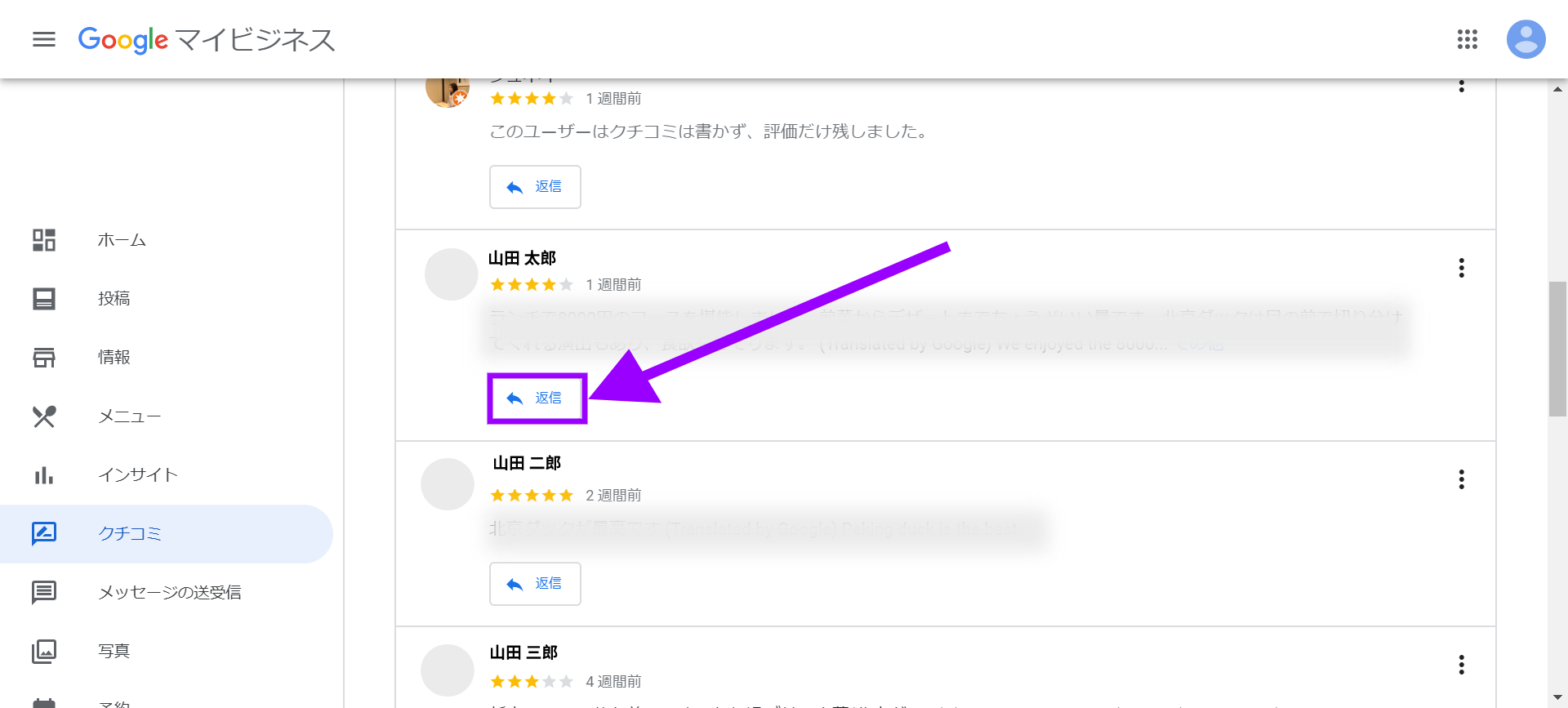Screen dimensions: 1568x708
Task: Click the Google マイビジネス logo
Action: (x=207, y=39)
